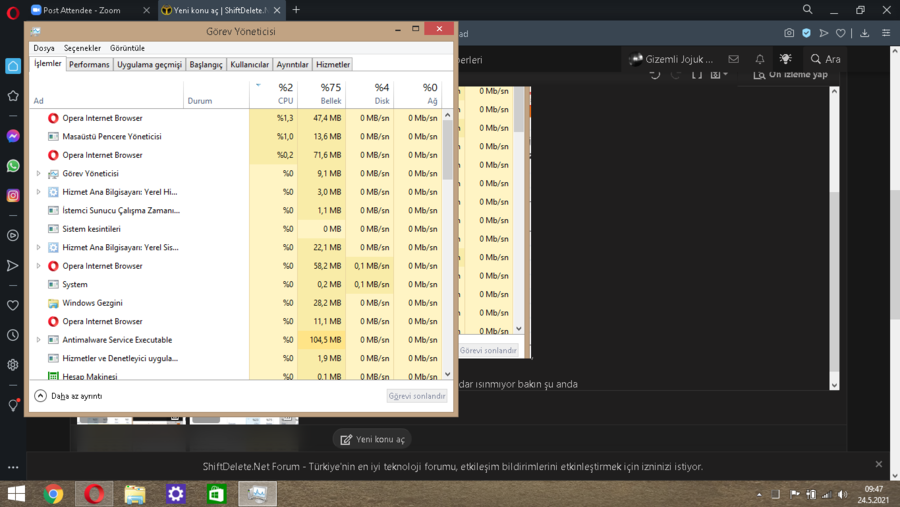The width and height of the screenshot is (900, 507).
Task: Click Ön izleme yap in forum editor
Action: [x=790, y=75]
